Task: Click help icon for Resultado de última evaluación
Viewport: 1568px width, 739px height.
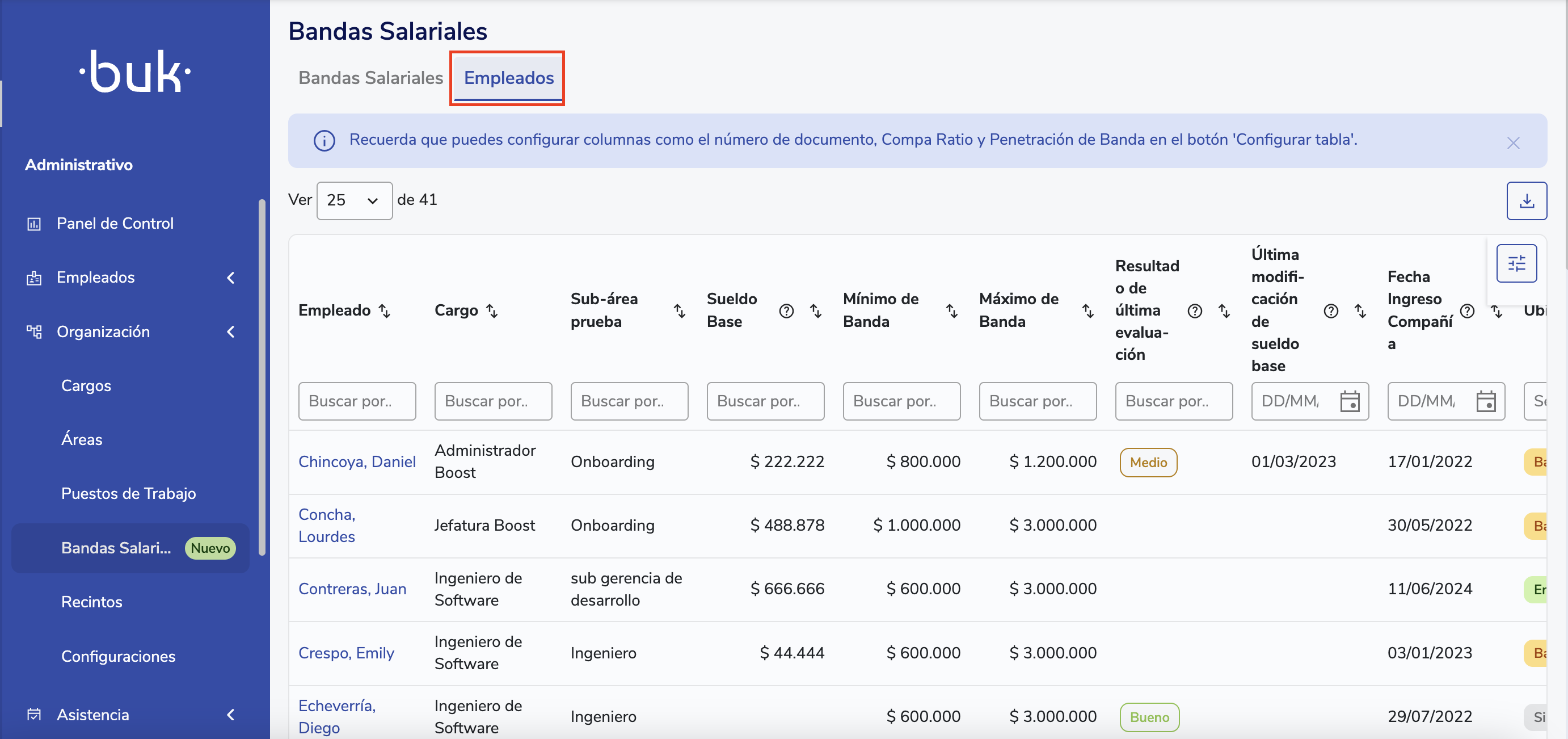Action: [x=1194, y=310]
